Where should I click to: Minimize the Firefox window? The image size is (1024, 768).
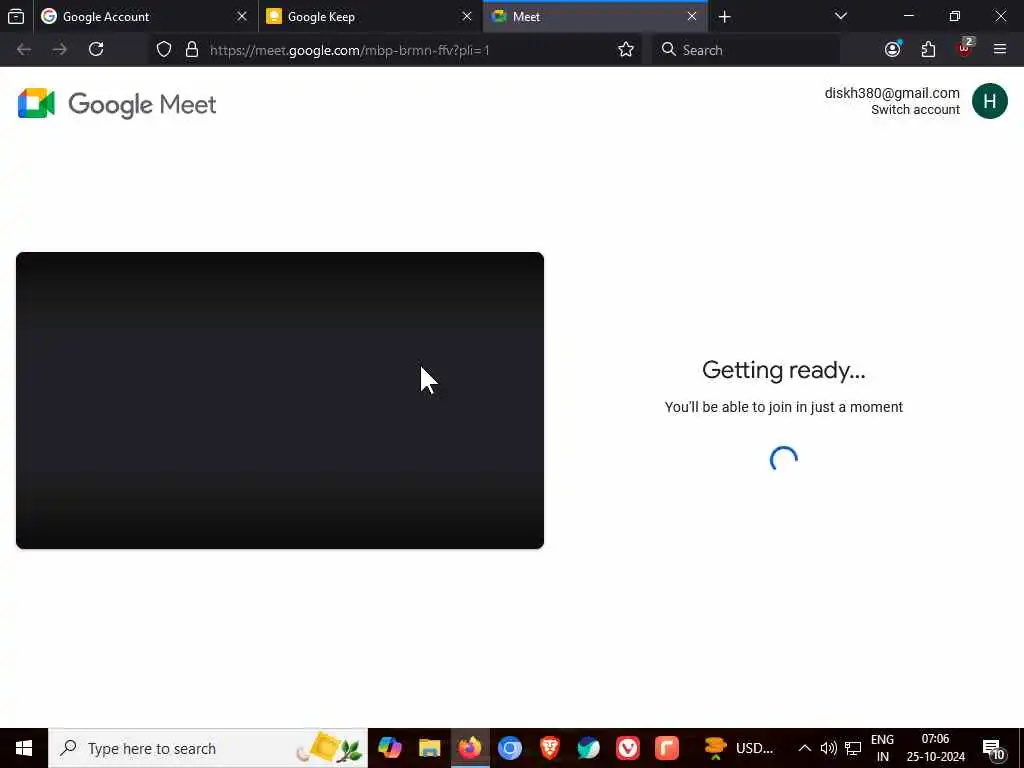908,16
